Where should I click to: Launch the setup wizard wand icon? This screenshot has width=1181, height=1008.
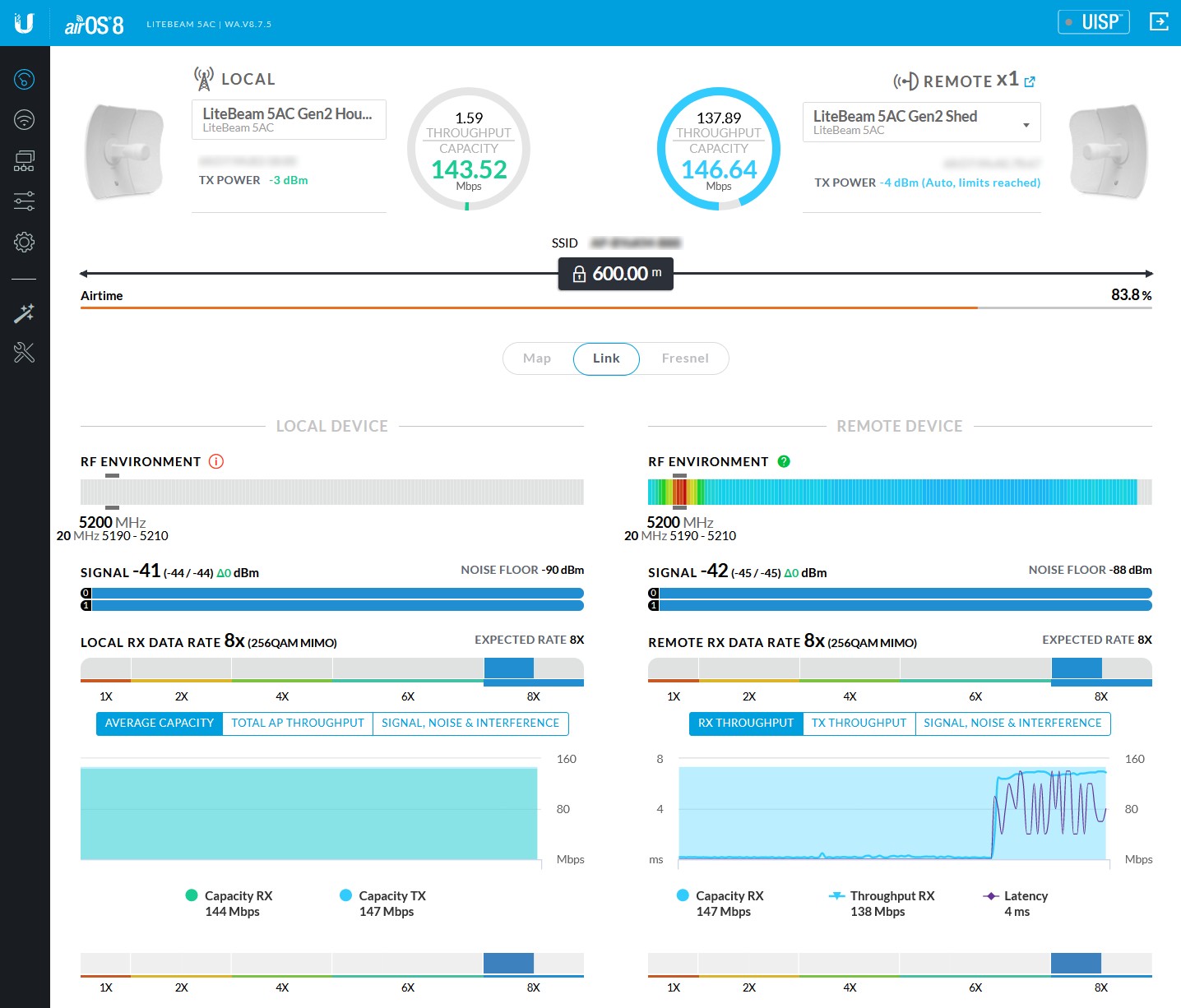[25, 313]
